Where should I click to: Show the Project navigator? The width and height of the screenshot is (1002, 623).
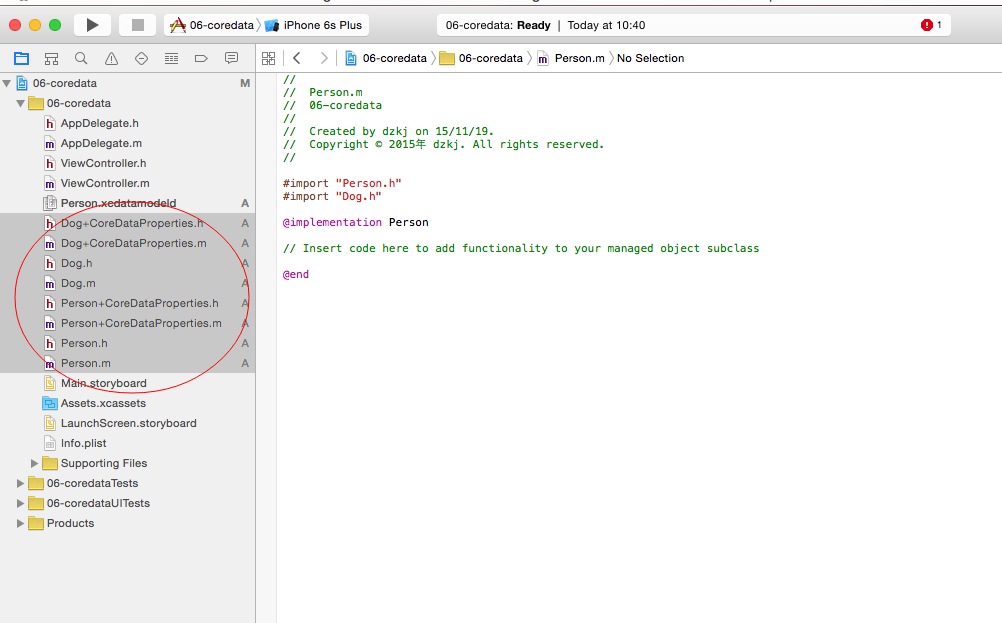[21, 59]
